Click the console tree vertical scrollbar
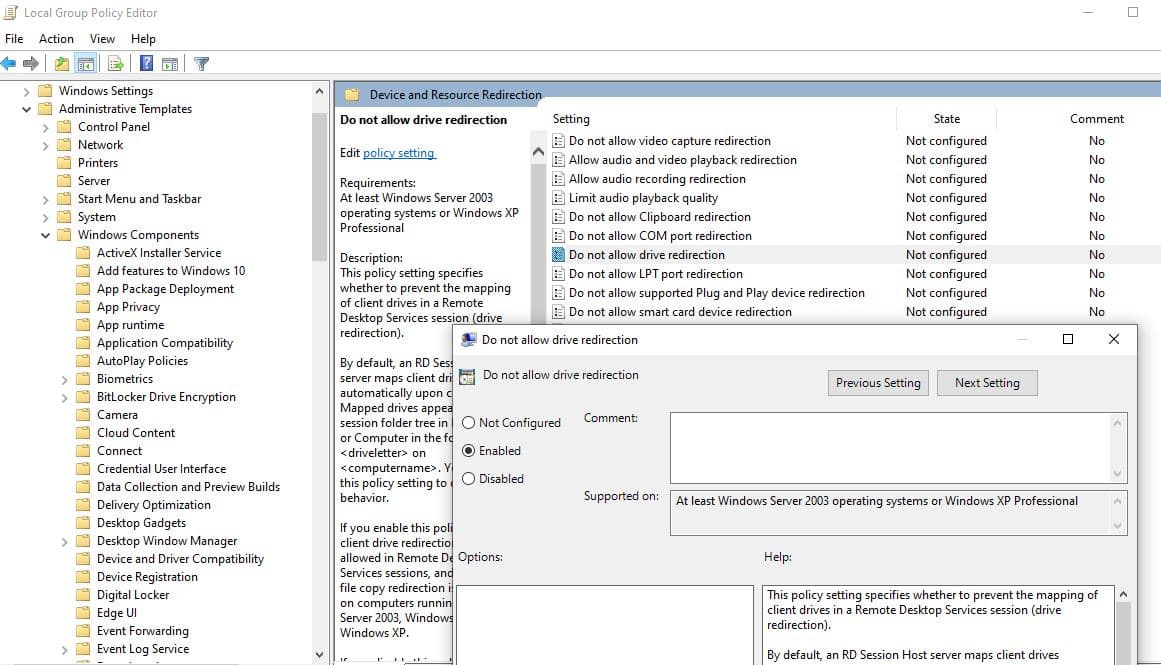1161x665 pixels. [x=319, y=180]
